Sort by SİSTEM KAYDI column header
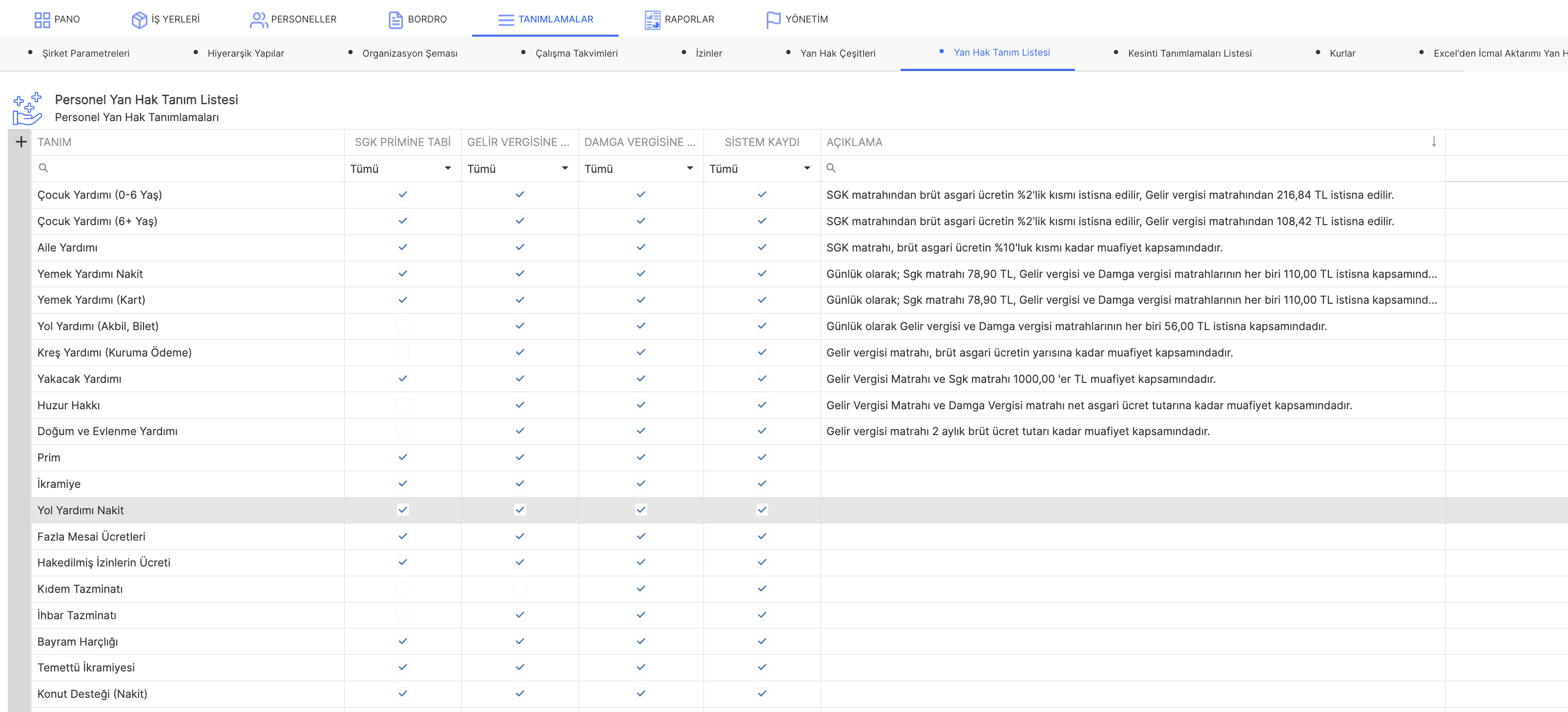The width and height of the screenshot is (1568, 712). click(762, 142)
